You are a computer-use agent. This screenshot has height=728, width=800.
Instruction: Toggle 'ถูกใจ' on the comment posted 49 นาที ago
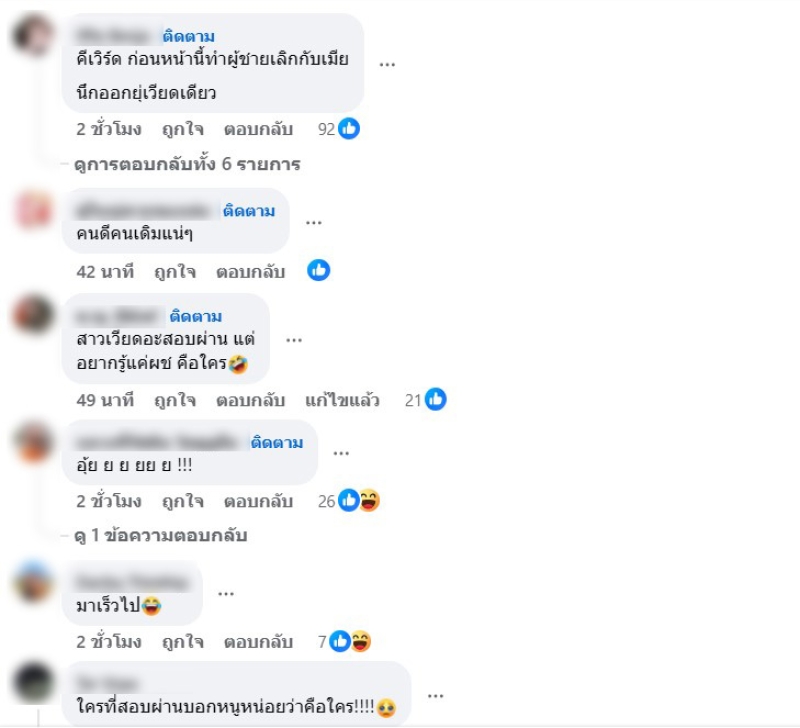tap(175, 400)
